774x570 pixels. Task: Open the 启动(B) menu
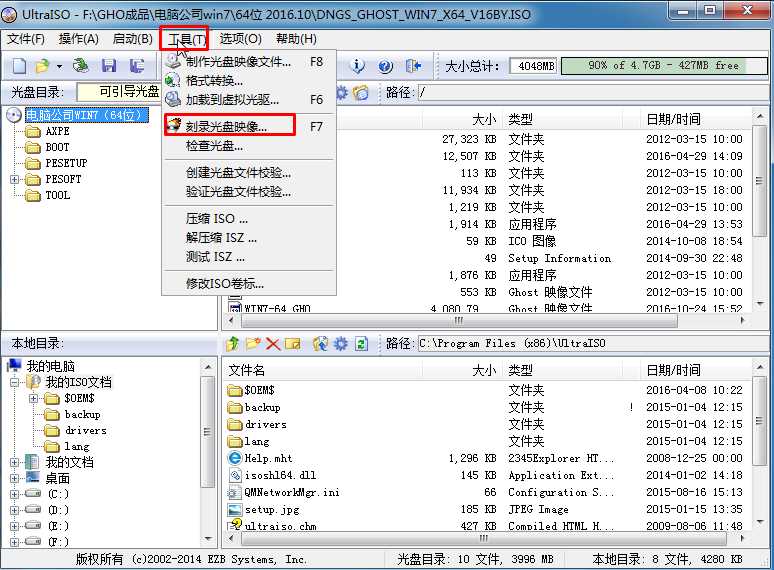(x=132, y=38)
